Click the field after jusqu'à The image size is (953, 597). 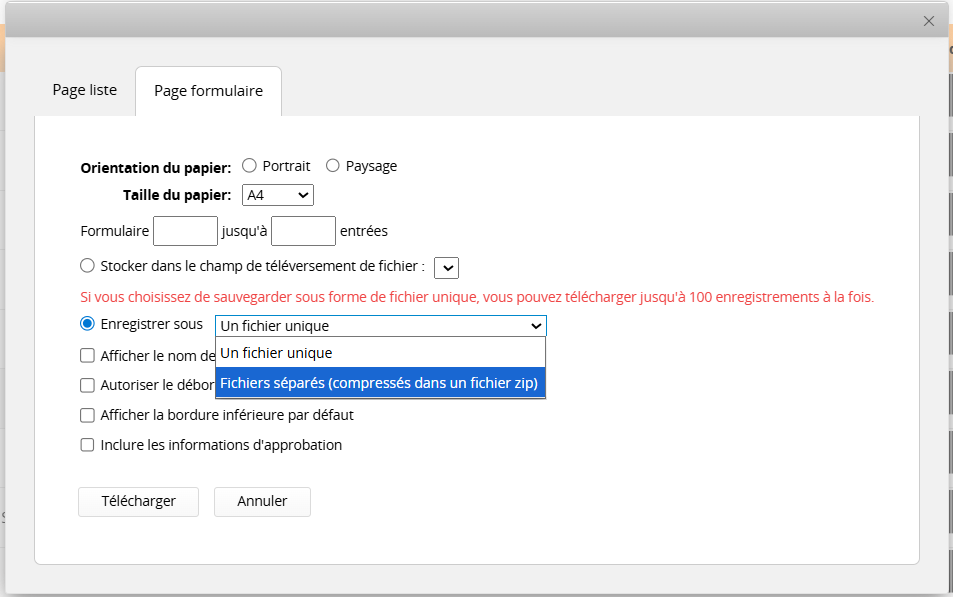point(303,231)
